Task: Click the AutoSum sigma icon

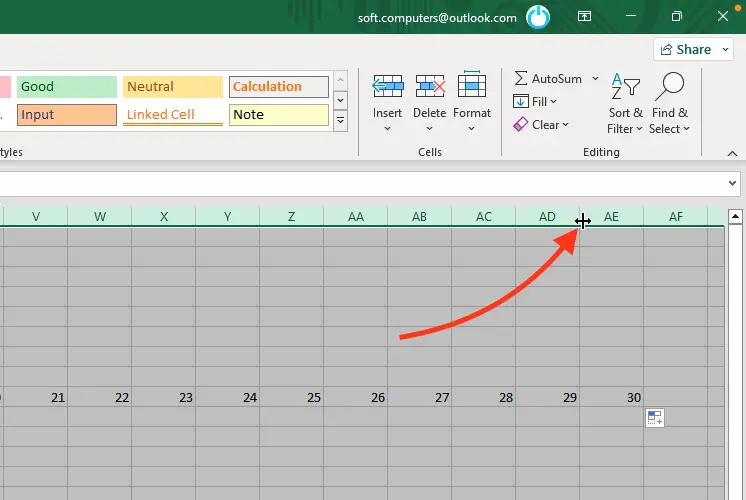Action: (521, 78)
